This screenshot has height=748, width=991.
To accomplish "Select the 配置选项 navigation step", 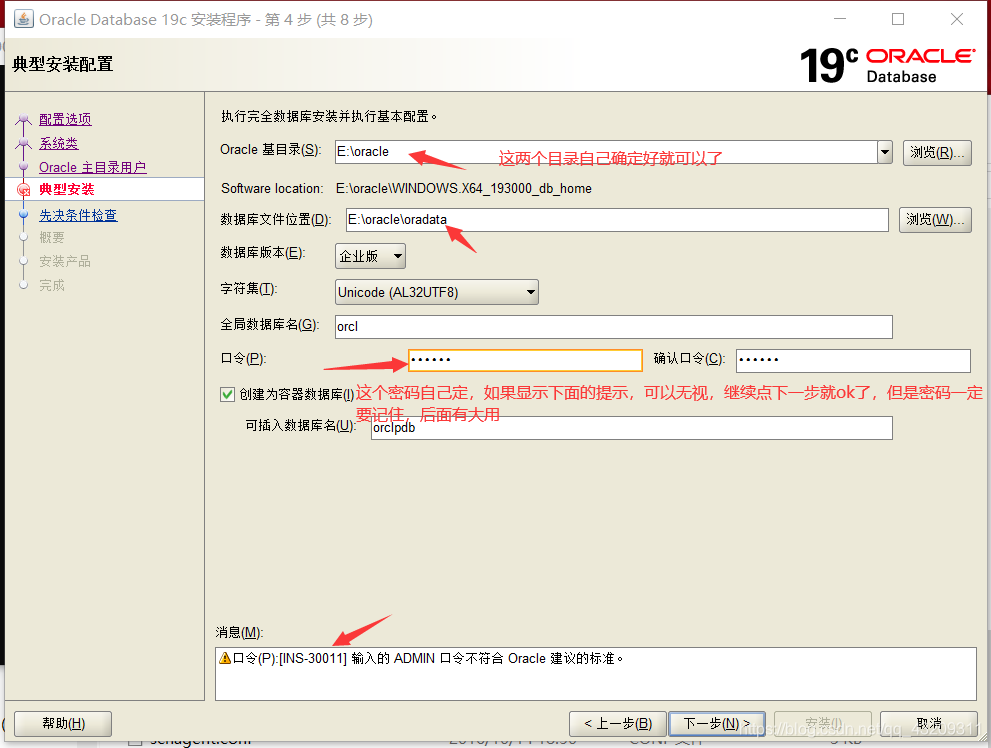I will (65, 118).
